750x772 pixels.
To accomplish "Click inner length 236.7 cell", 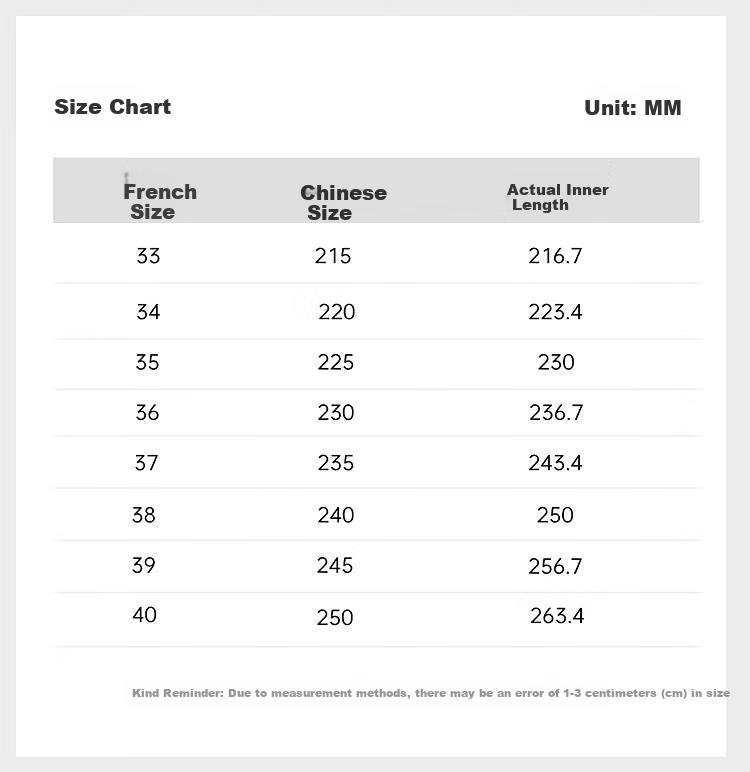I will [x=556, y=413].
